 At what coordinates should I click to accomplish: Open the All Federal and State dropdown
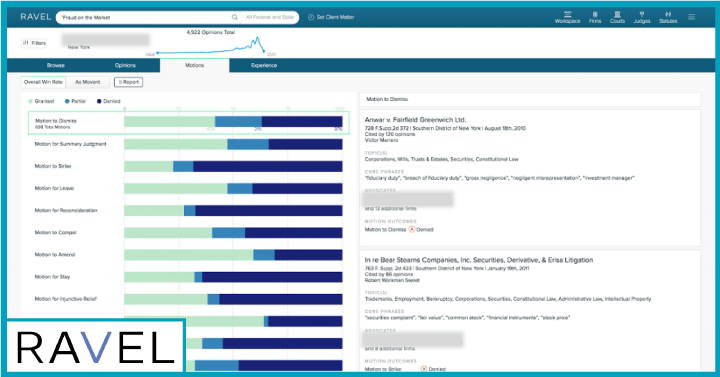coord(270,17)
